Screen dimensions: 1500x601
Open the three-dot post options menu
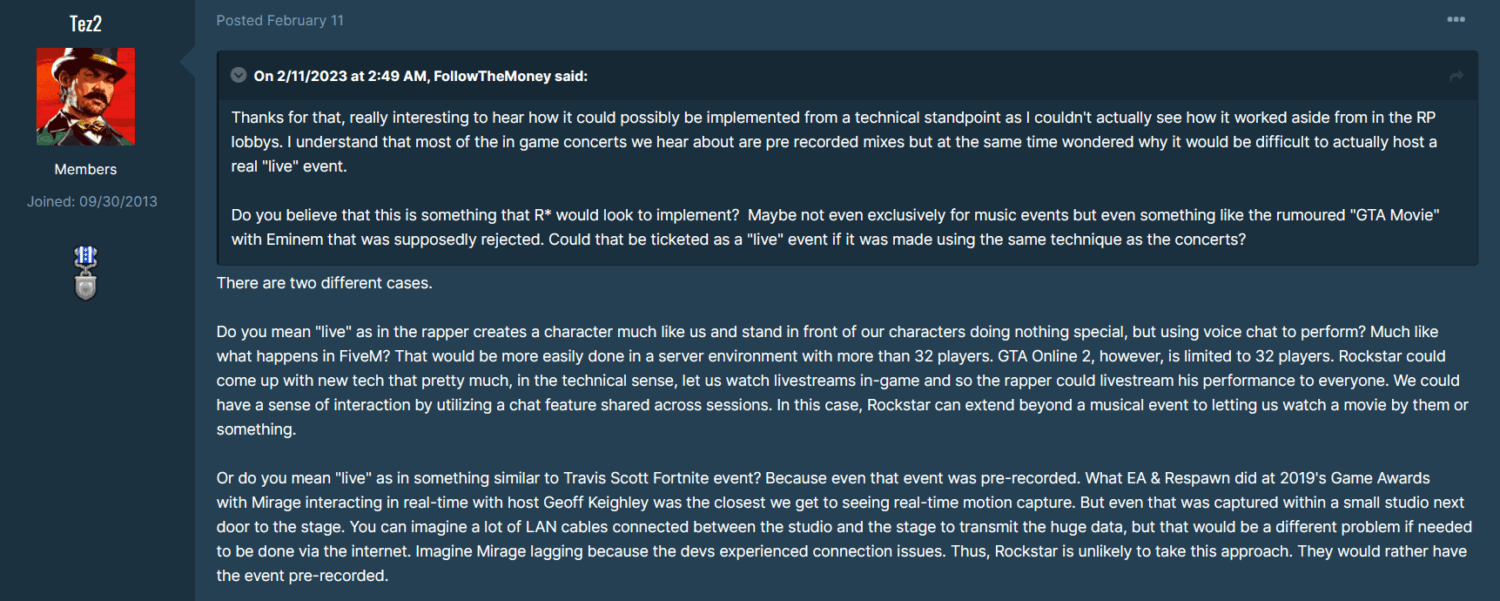pos(1455,20)
